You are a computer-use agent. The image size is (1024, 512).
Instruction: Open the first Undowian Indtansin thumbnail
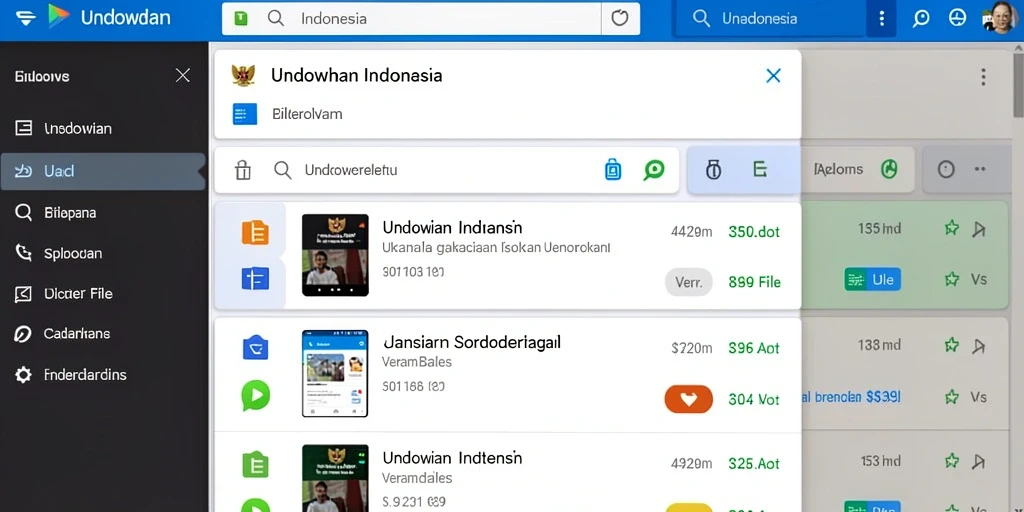(x=335, y=255)
